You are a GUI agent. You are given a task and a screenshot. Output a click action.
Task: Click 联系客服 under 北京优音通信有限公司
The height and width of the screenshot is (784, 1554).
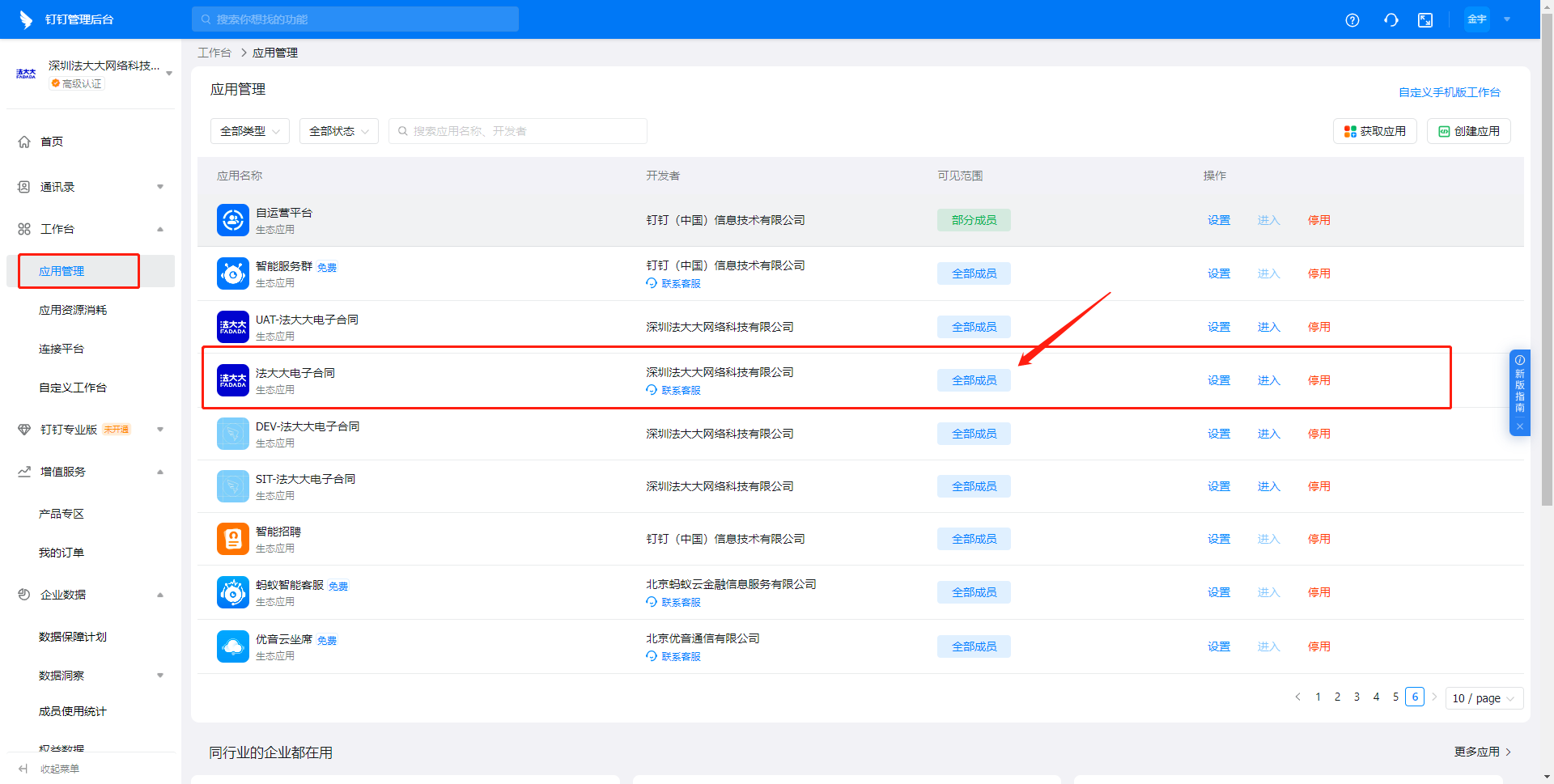pos(673,656)
